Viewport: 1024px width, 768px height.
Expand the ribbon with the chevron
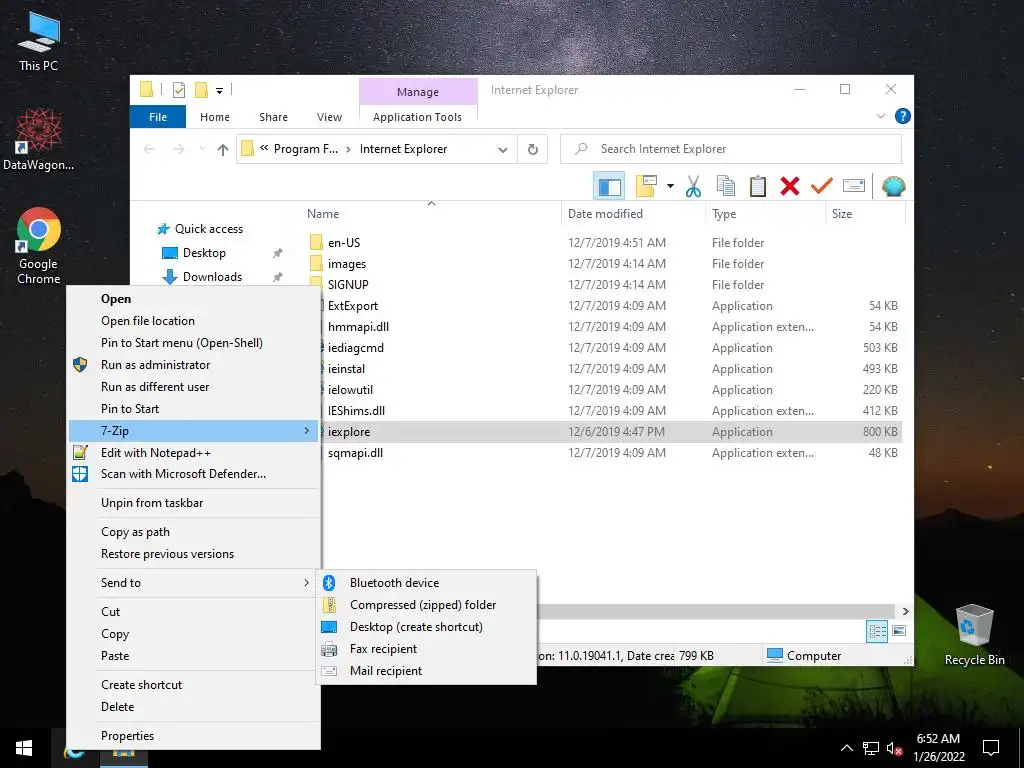[880, 116]
